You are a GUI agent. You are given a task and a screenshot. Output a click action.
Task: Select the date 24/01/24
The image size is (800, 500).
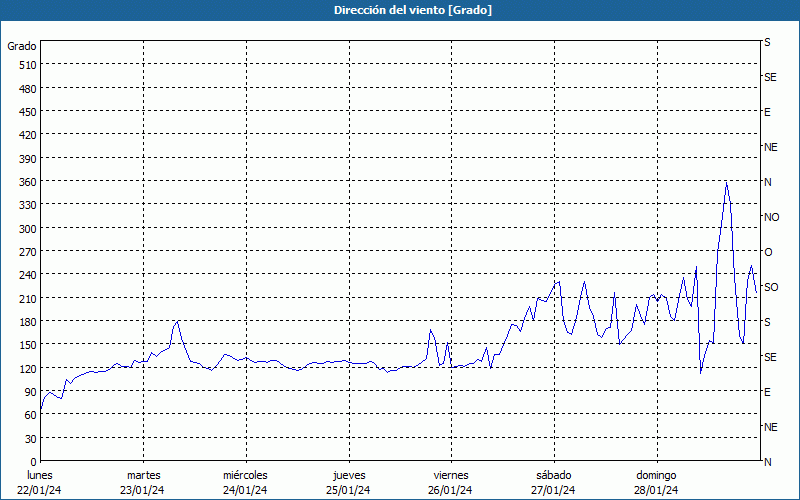(245, 490)
